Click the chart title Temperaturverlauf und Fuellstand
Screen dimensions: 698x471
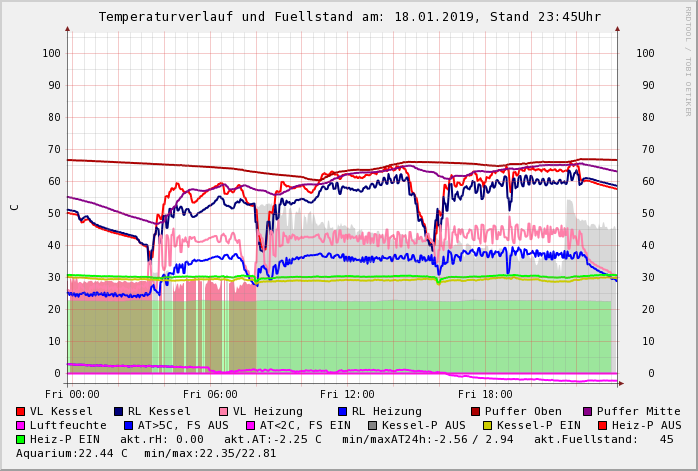point(349,17)
